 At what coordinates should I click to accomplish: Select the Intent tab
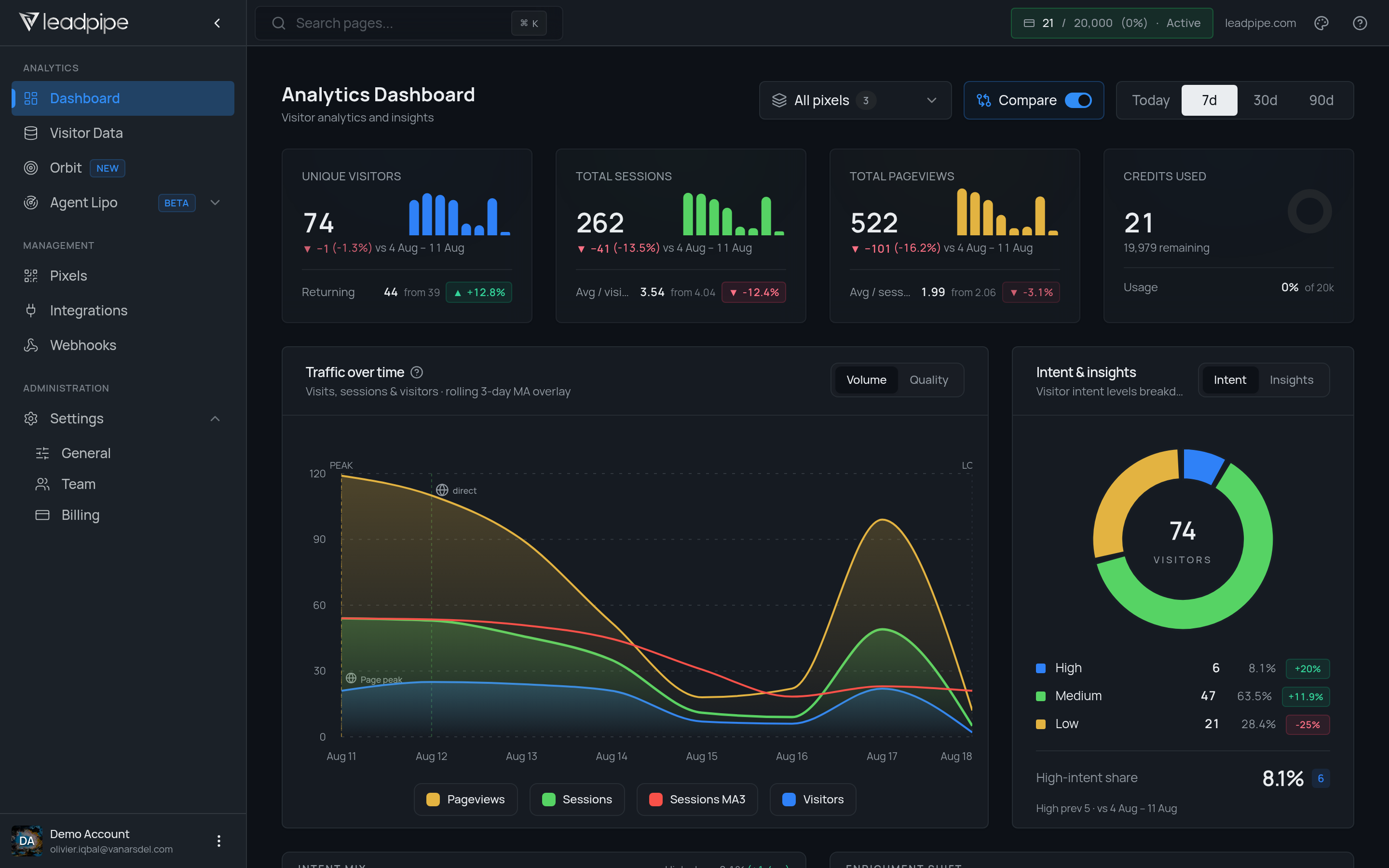pyautogui.click(x=1229, y=380)
